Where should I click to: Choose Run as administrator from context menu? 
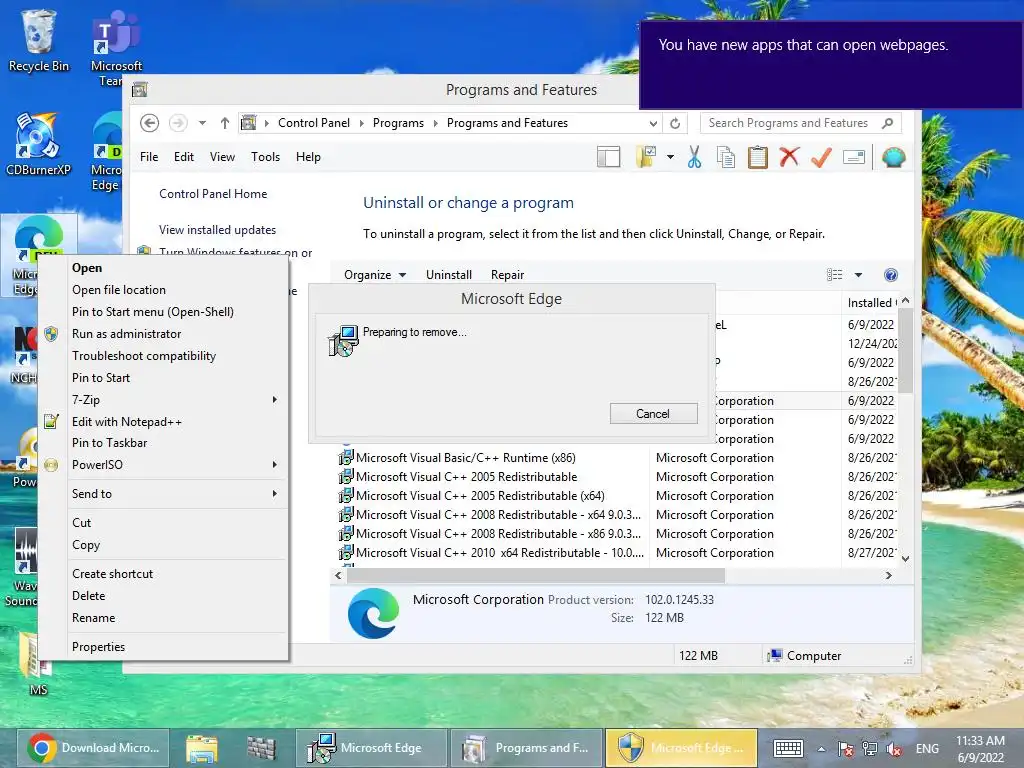[163, 334]
